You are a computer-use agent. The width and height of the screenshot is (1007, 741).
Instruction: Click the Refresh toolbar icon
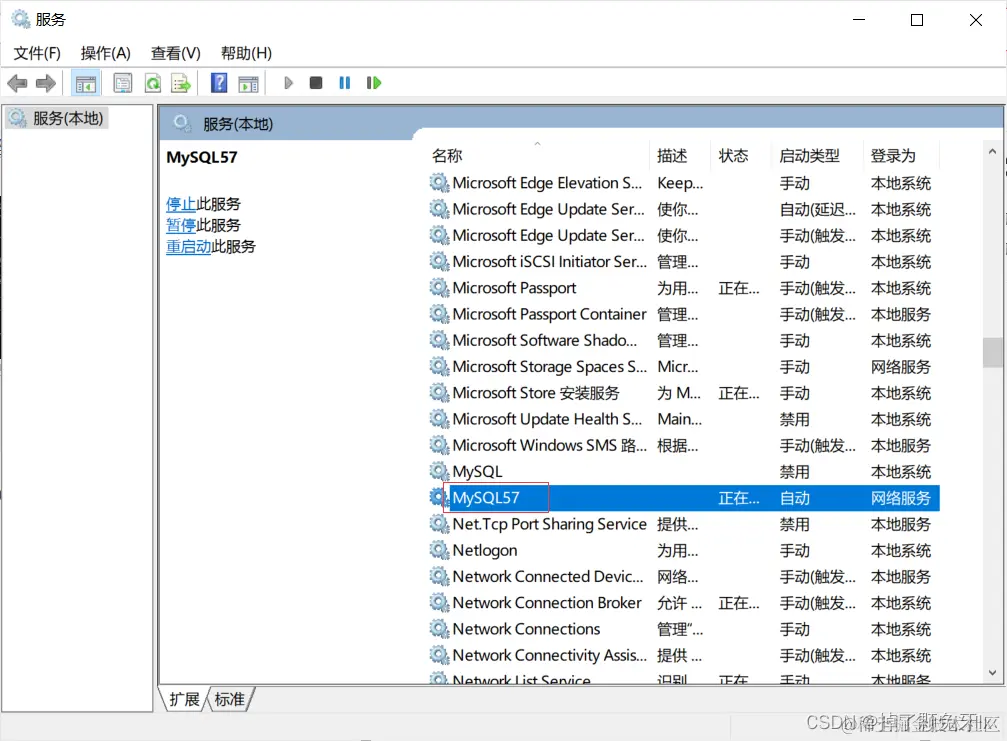pyautogui.click(x=153, y=83)
